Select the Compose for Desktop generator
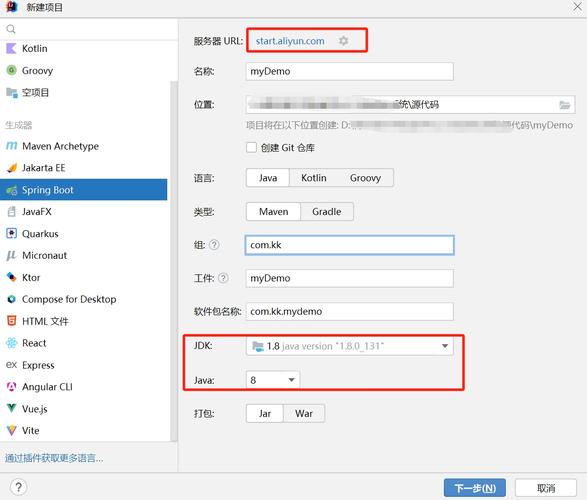Screen dimensions: 587x500 [x=83, y=299]
